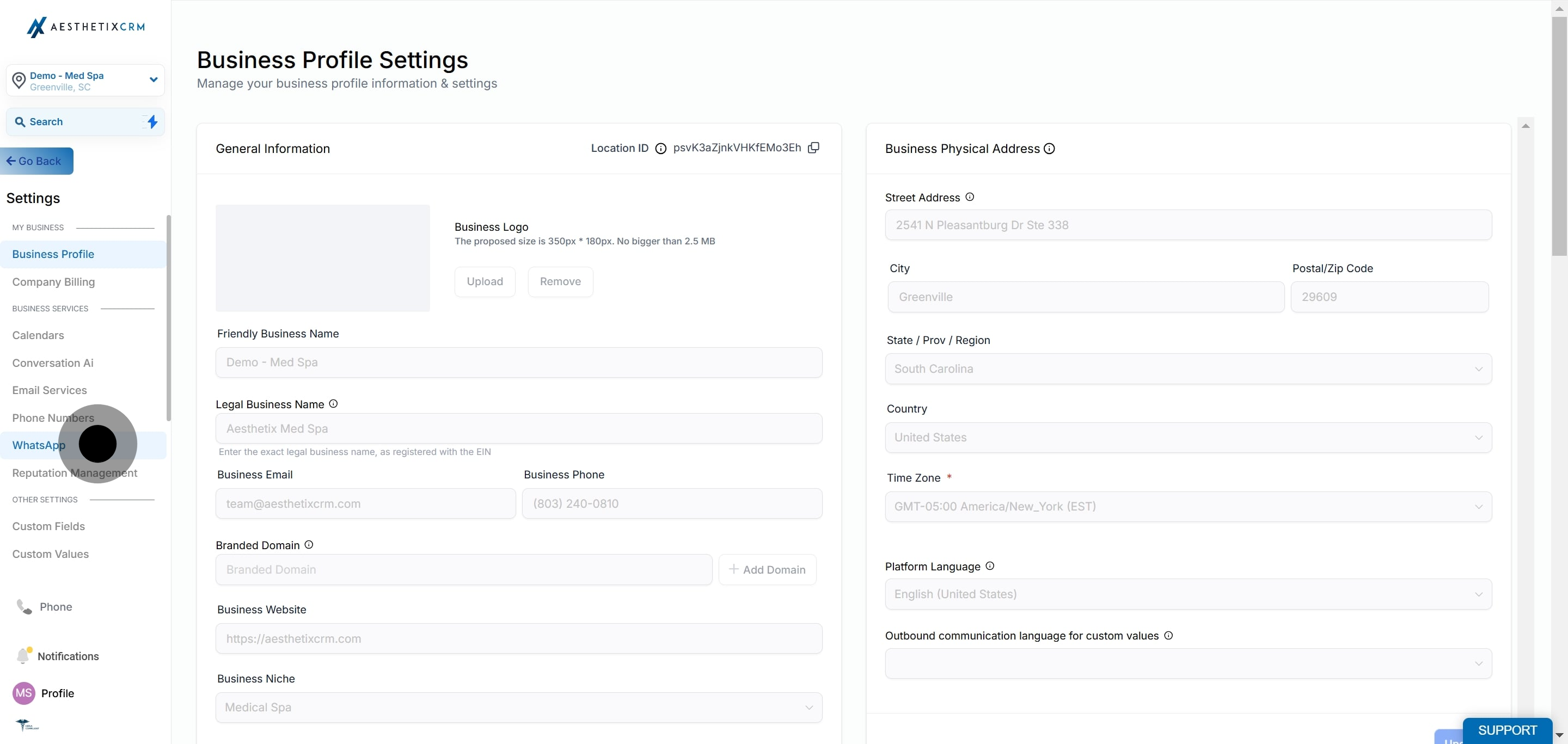Click the Business Email field
This screenshot has height=744, width=1568.
click(365, 503)
